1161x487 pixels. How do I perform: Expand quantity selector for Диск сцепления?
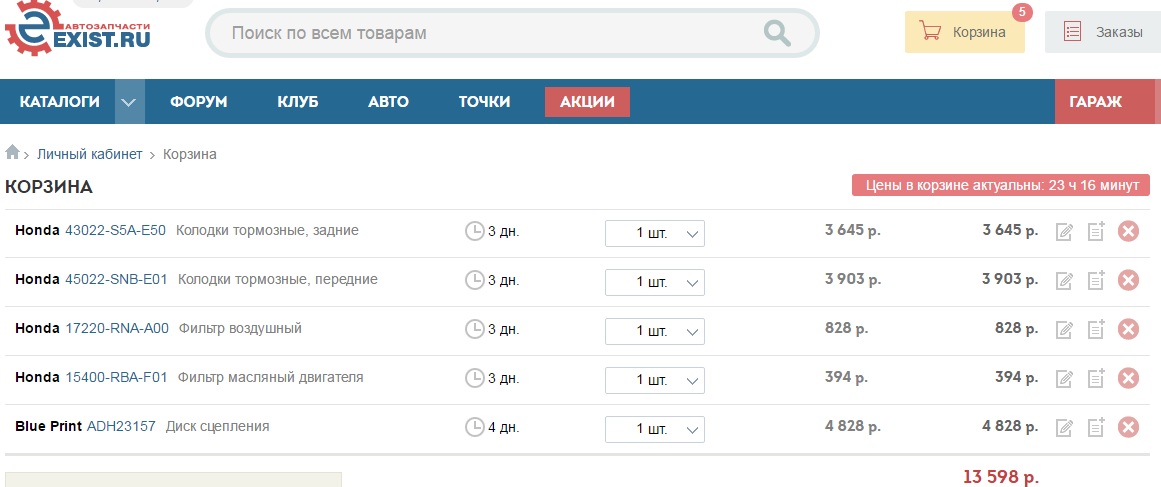tap(655, 429)
